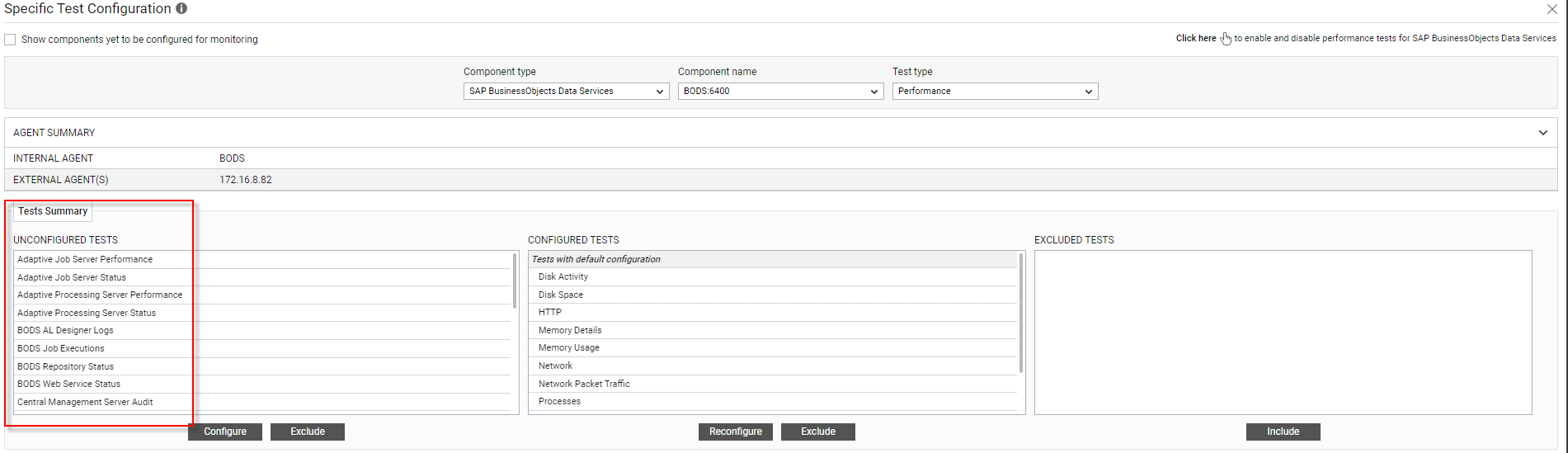Screen dimensions: 1568x453
Task: Click the Click here link for performance tests
Action: [1196, 38]
